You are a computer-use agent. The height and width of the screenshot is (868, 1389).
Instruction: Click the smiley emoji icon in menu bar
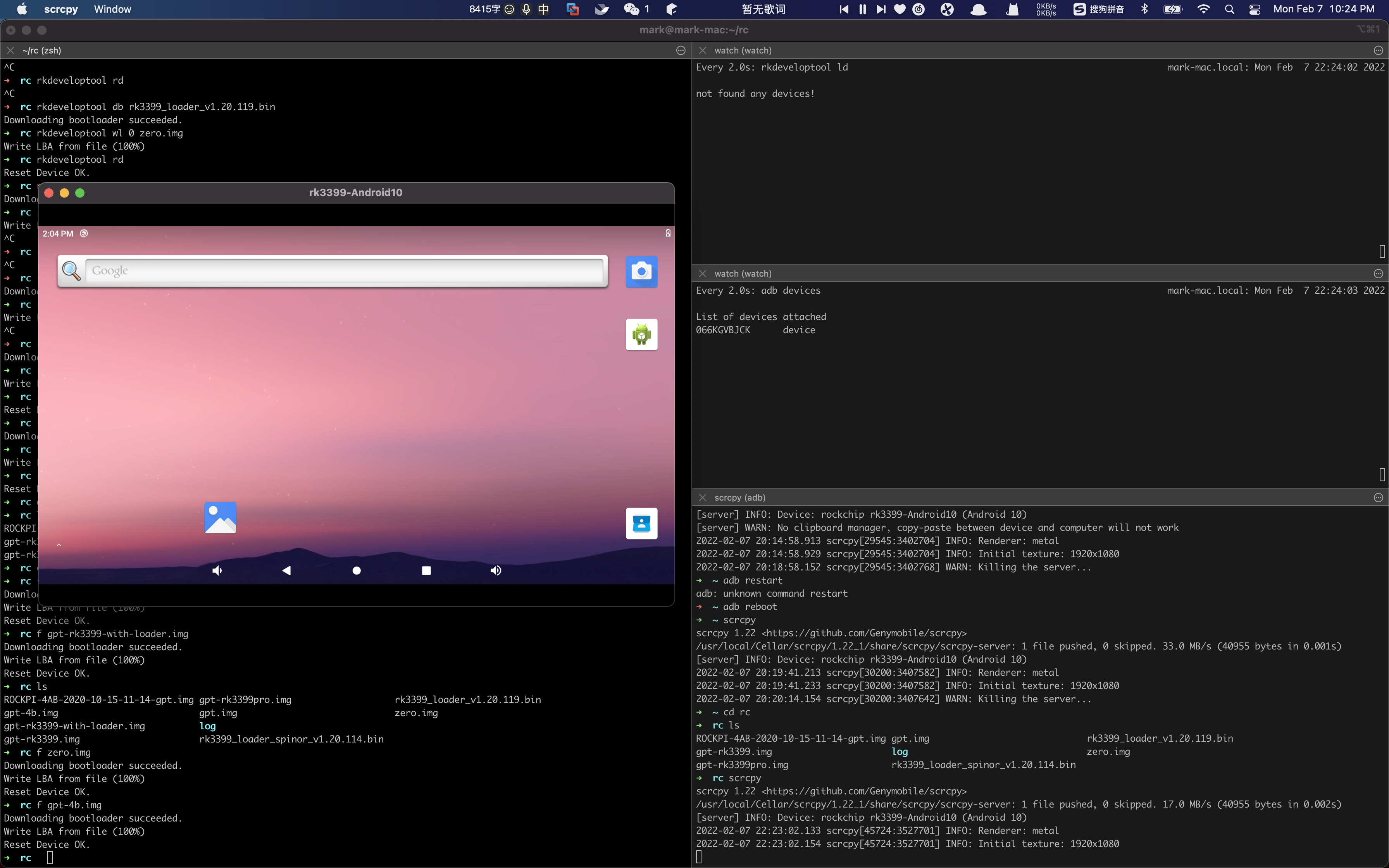[509, 9]
